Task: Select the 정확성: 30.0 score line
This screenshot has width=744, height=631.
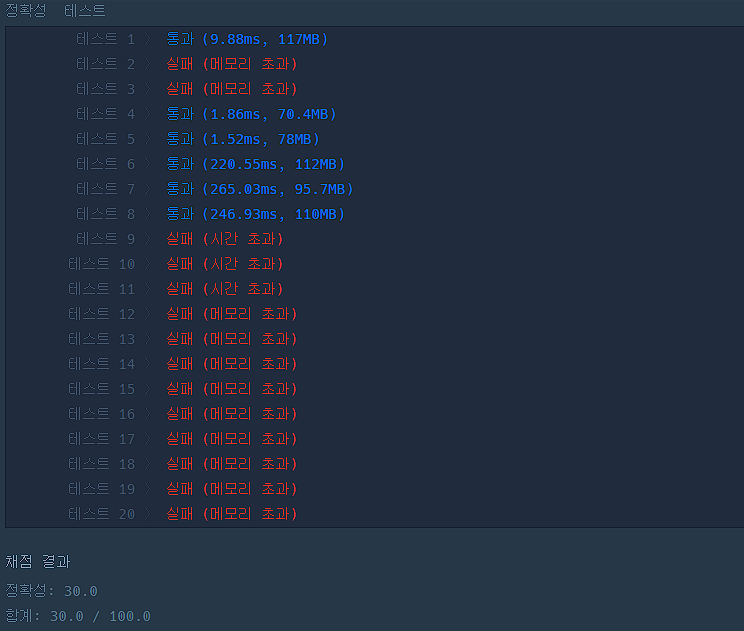Action: point(51,591)
